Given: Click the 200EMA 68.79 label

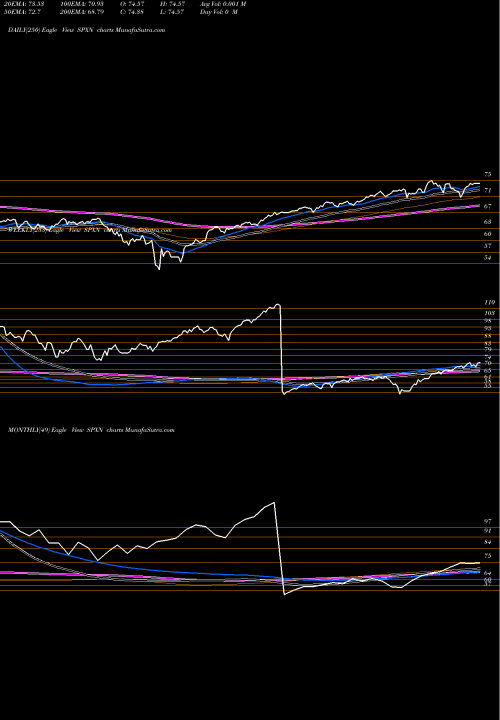Looking at the screenshot, I should (x=83, y=11).
